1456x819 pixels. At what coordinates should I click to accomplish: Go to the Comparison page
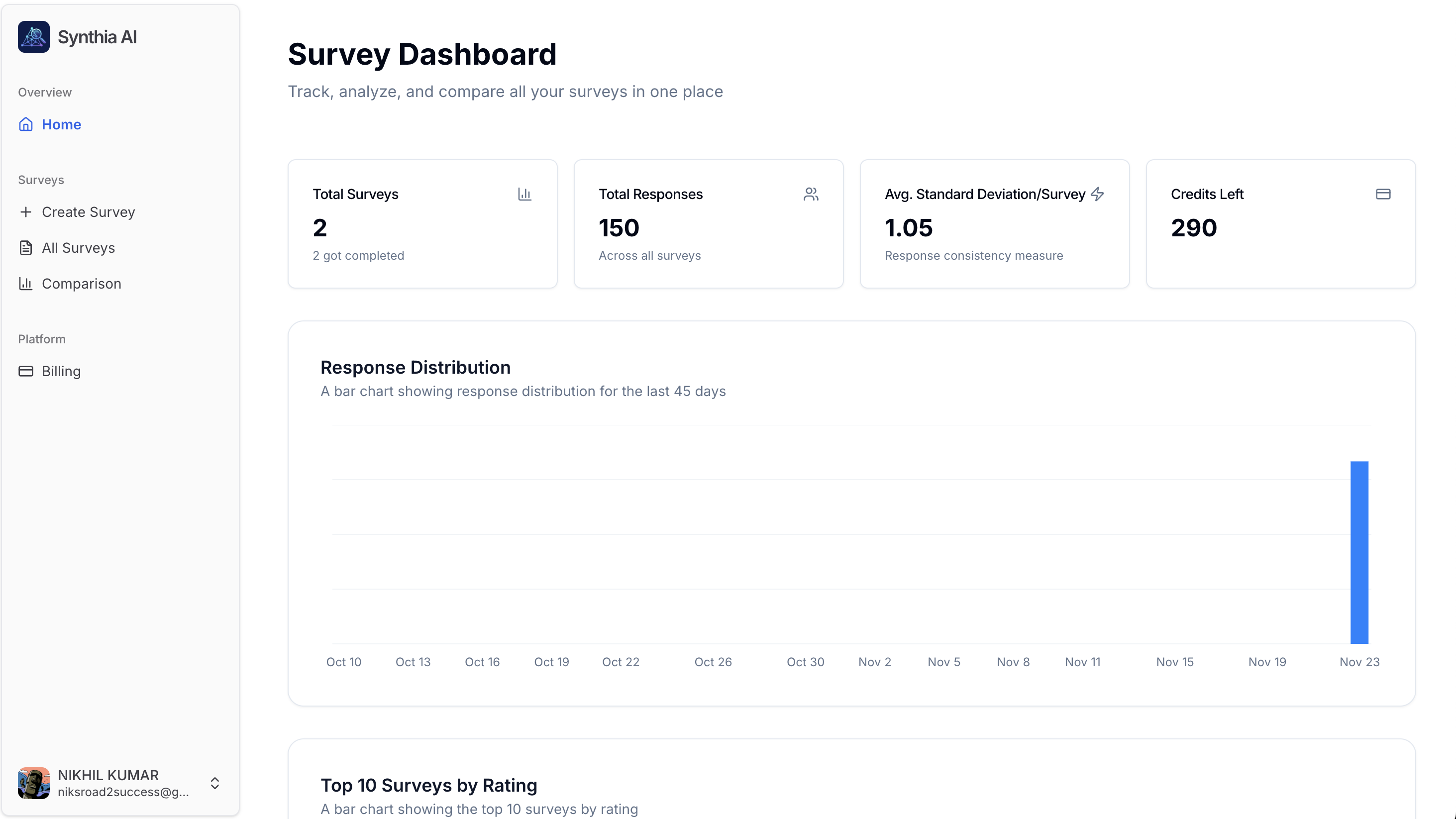pyautogui.click(x=82, y=283)
